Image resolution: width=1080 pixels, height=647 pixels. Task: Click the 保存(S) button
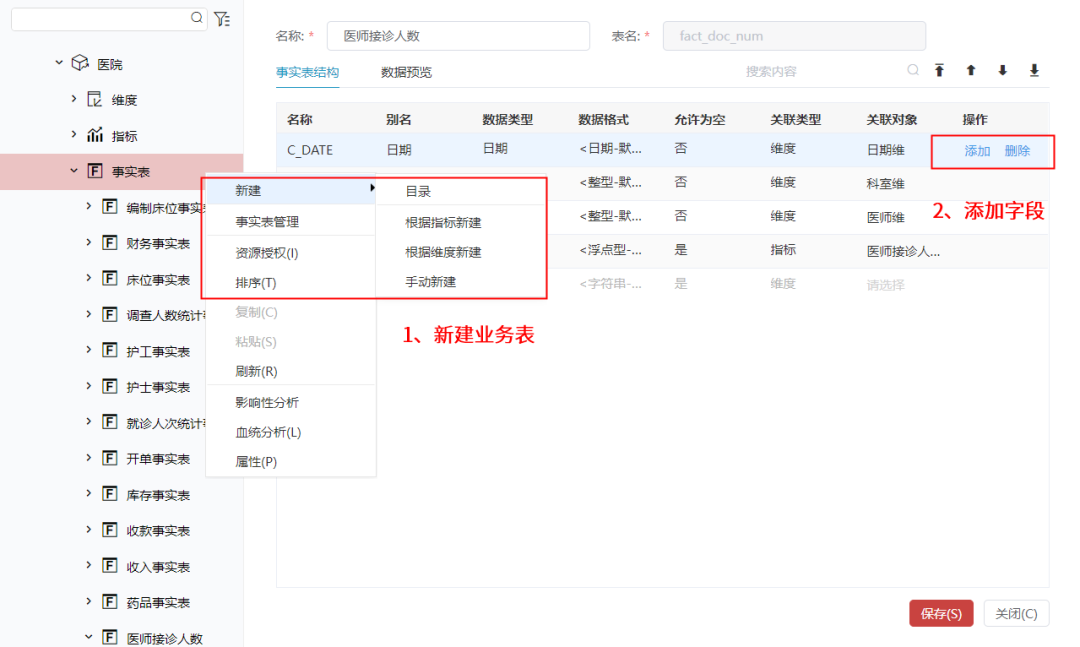941,613
